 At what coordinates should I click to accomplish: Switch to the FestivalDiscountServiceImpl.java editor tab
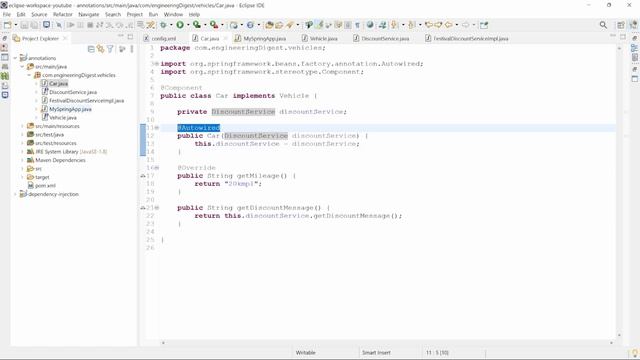pyautogui.click(x=471, y=38)
